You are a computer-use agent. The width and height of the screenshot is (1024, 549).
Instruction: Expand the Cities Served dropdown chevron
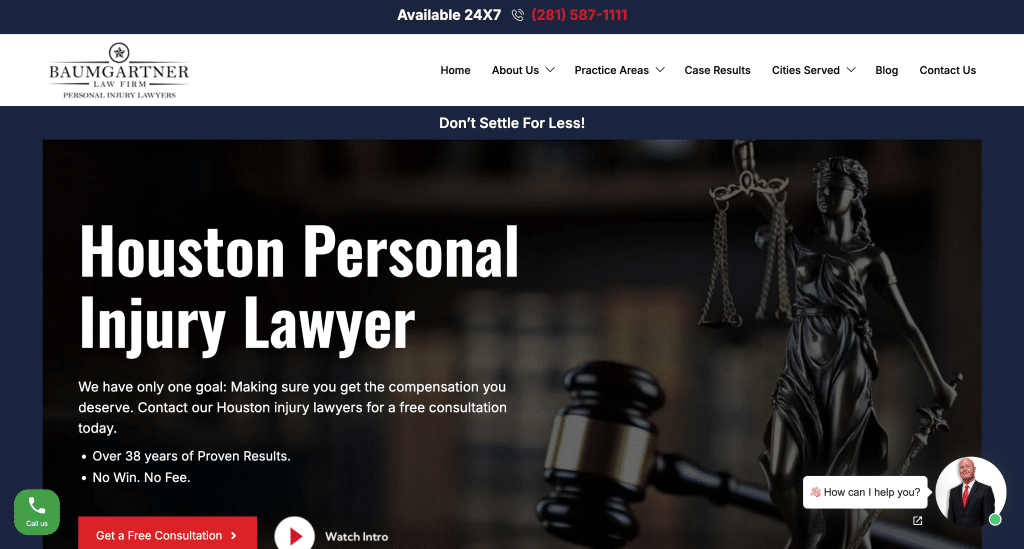[851, 70]
